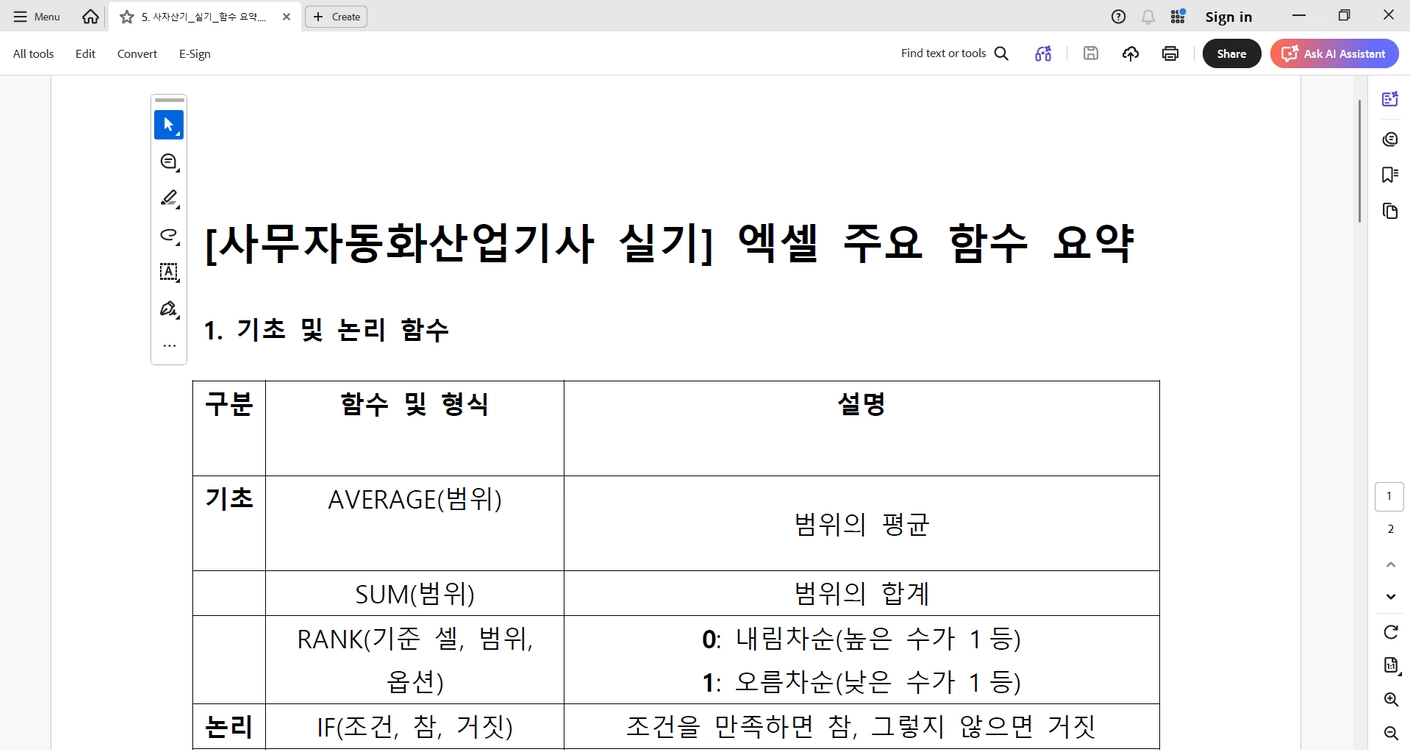Zoom out of the document
This screenshot has width=1410, height=750.
1390,733
